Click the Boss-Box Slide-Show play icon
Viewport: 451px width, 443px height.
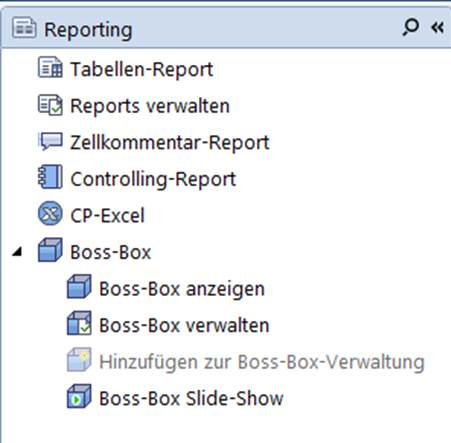pos(79,396)
